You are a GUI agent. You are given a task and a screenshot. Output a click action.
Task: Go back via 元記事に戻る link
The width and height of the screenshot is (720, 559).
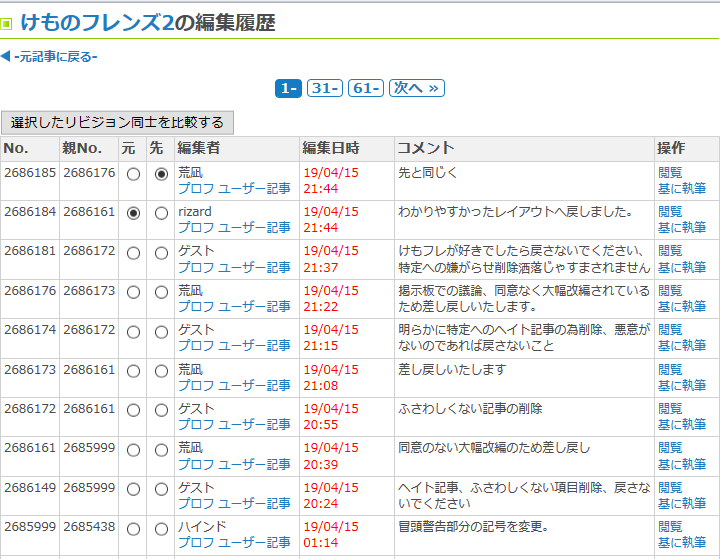click(x=56, y=57)
